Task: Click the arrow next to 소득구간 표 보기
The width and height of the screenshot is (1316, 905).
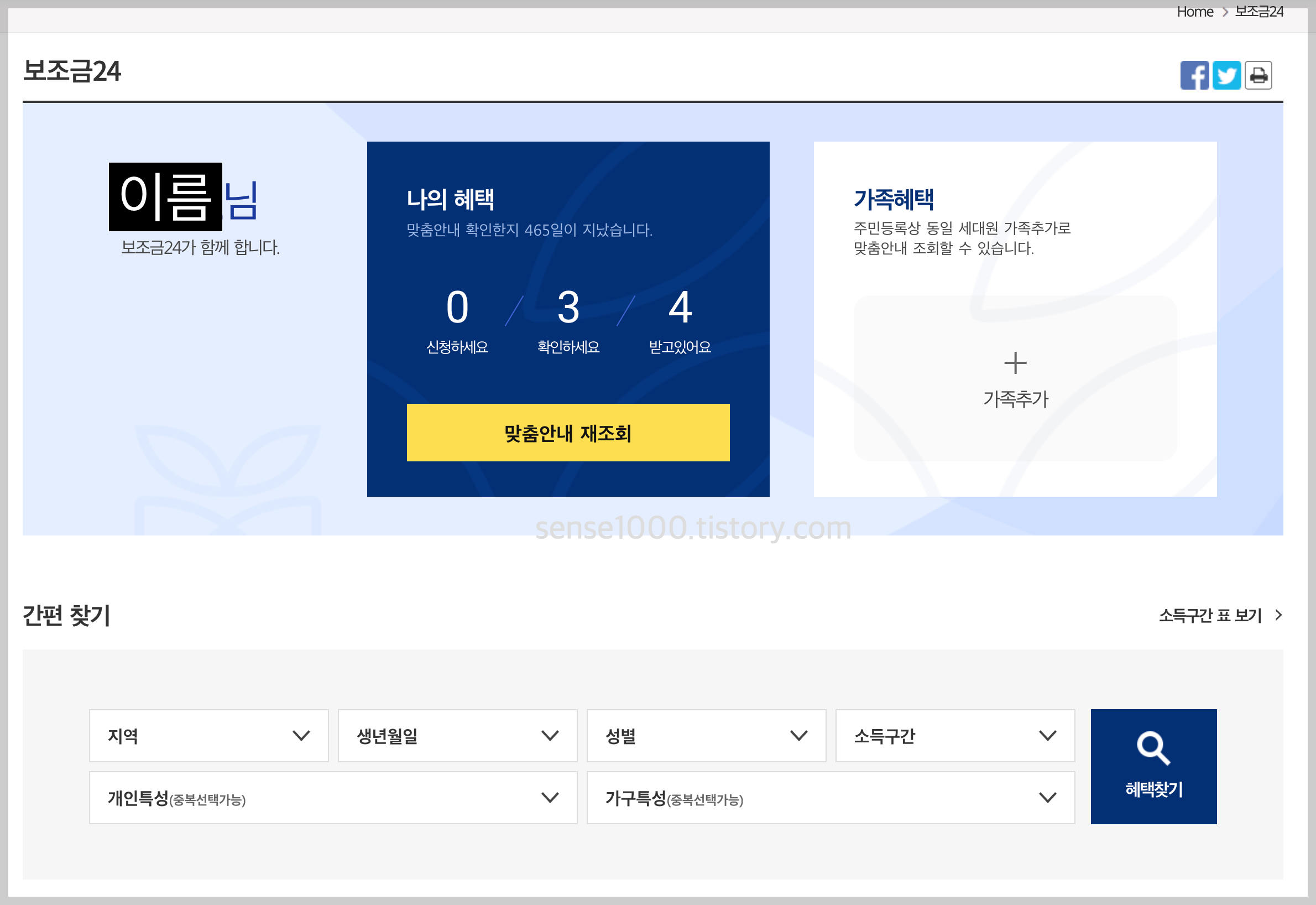Action: click(x=1278, y=615)
